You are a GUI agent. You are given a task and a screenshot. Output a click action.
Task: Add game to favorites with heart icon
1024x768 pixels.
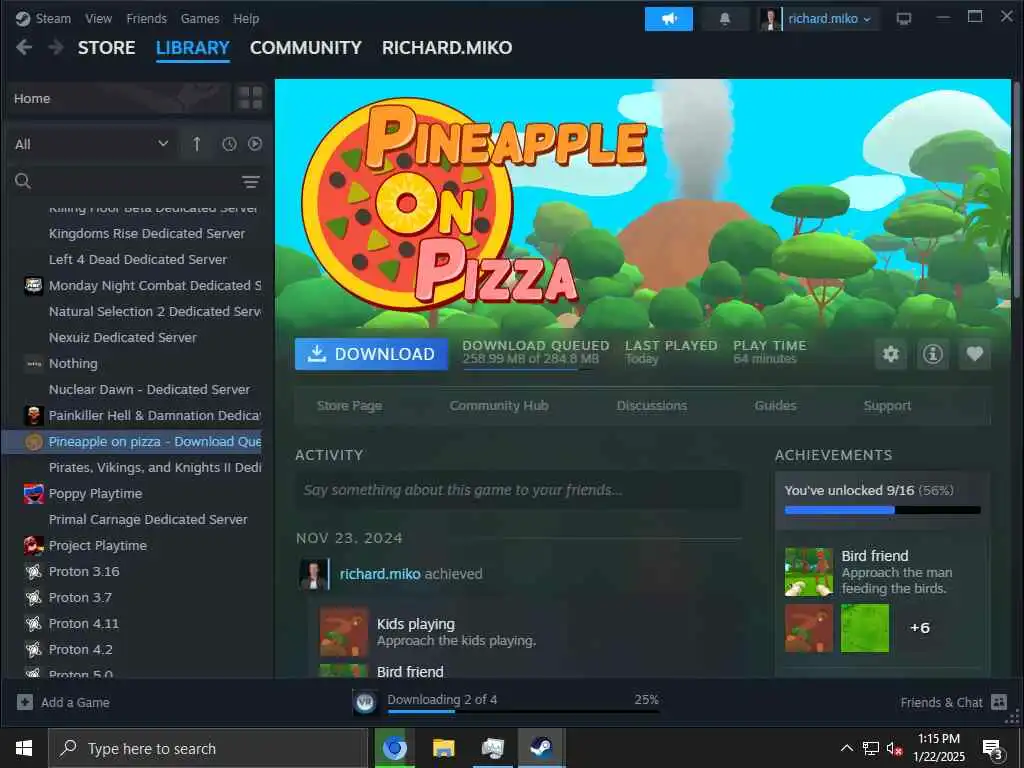(974, 354)
